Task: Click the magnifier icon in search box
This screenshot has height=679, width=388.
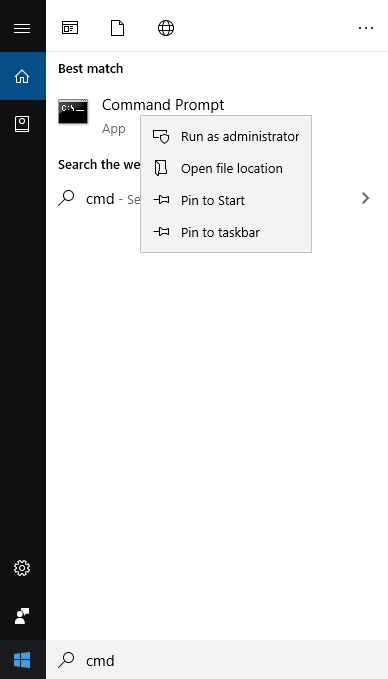Action: [66, 660]
